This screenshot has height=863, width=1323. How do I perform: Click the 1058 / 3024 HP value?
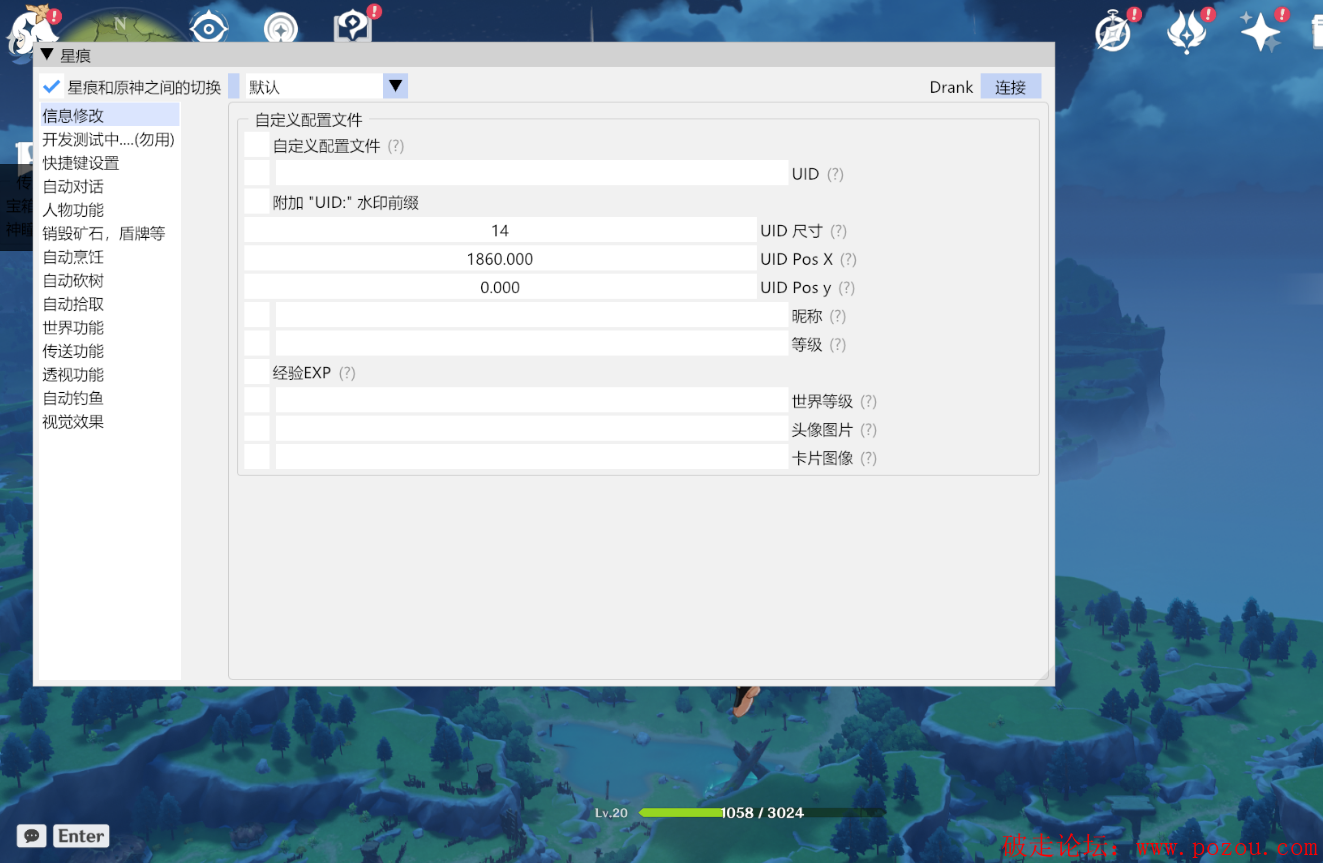pos(762,813)
